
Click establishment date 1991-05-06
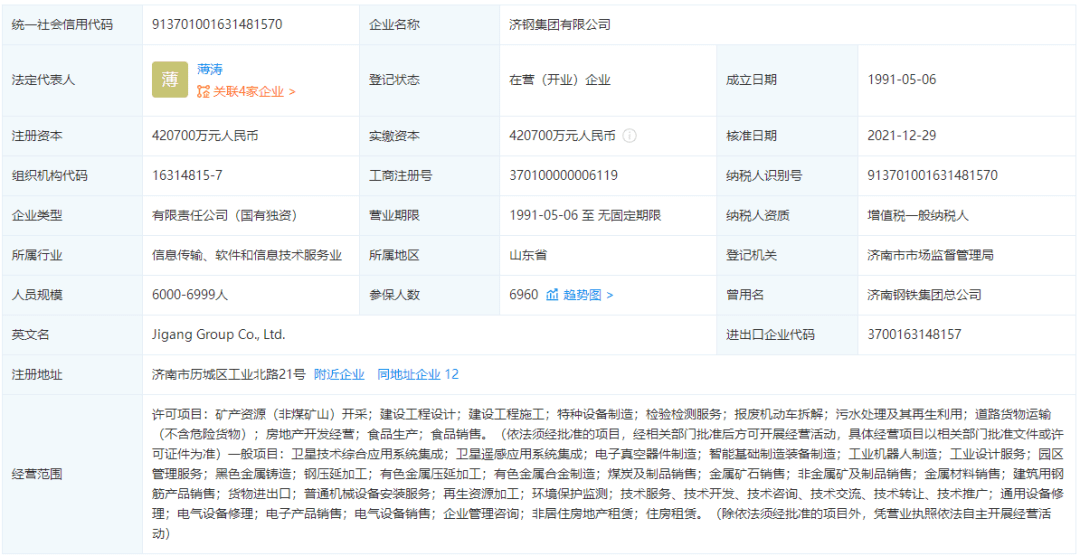tap(902, 80)
